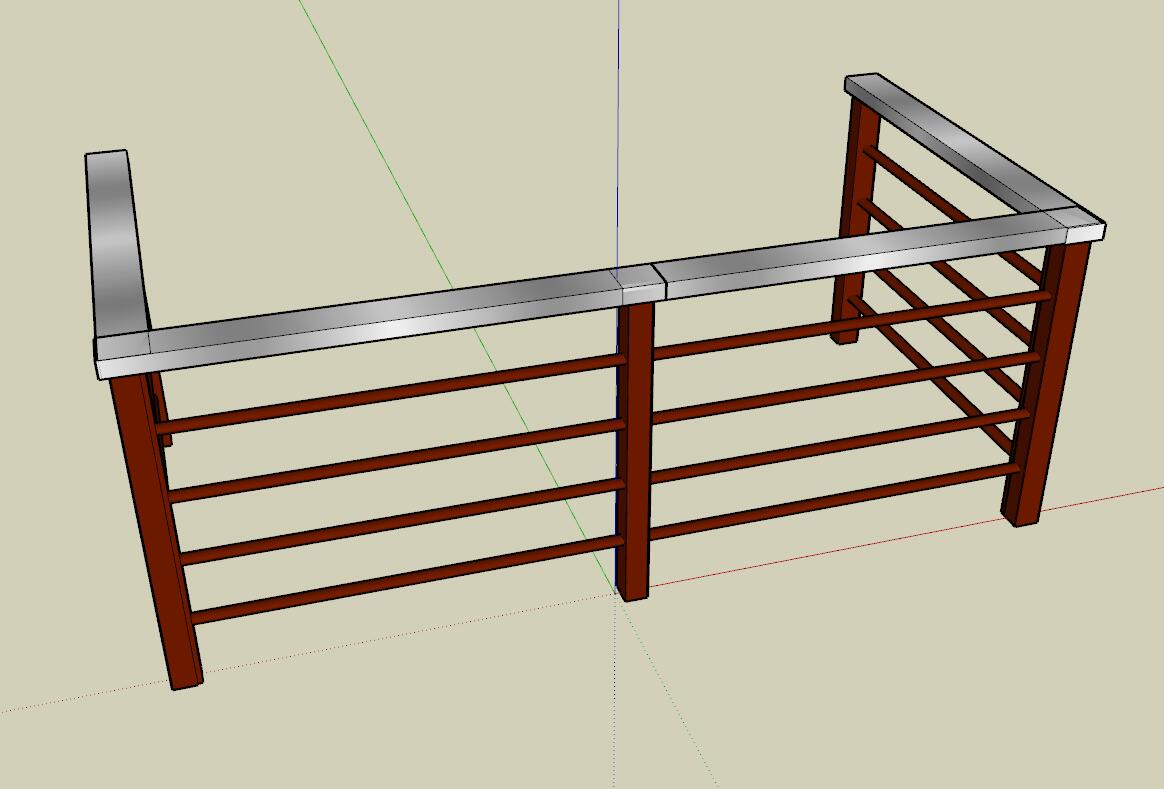Screen dimensions: 1164x789
Task: Click second horizontal rail in left section
Action: coord(400,456)
